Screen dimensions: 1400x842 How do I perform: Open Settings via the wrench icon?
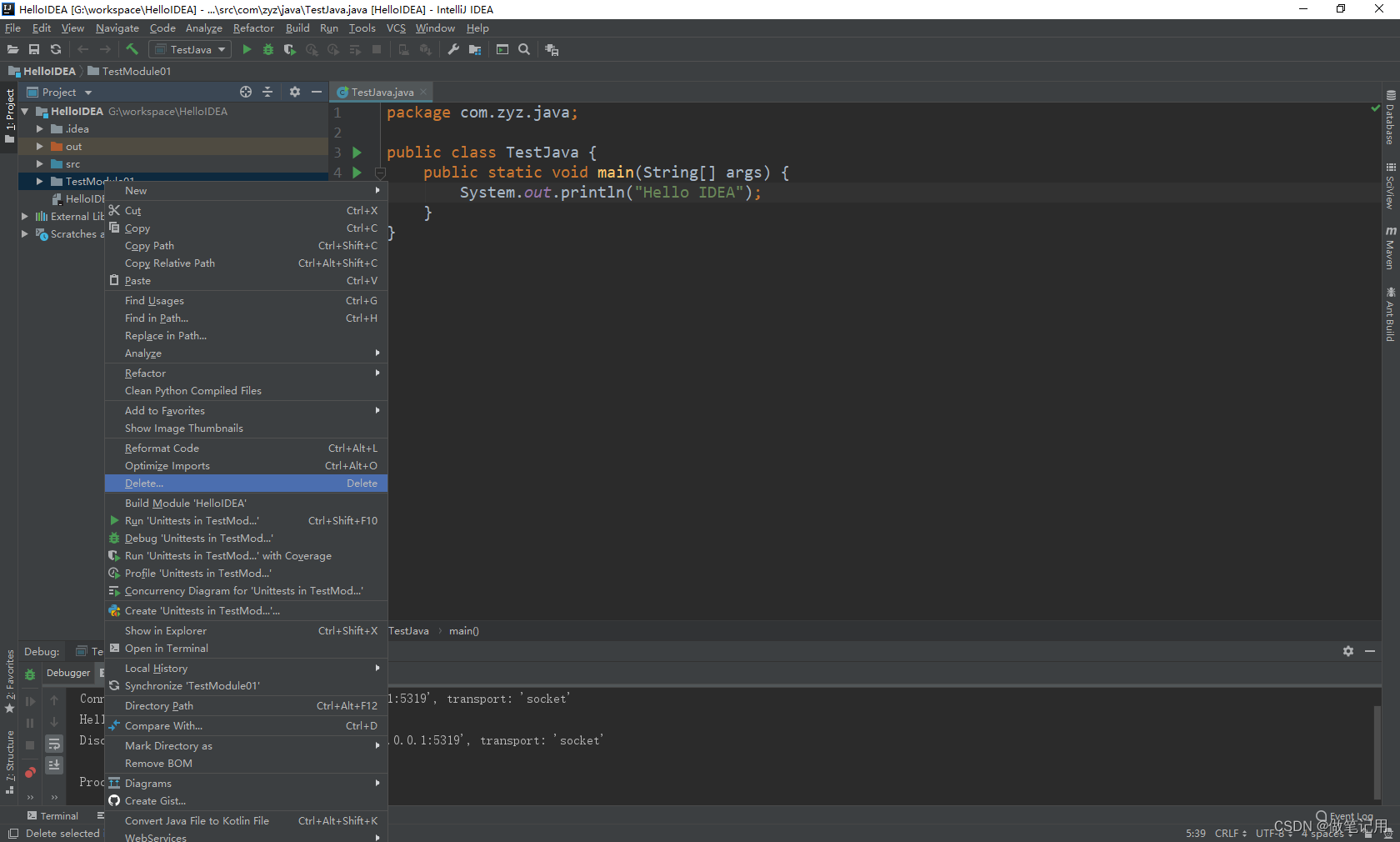pos(453,50)
